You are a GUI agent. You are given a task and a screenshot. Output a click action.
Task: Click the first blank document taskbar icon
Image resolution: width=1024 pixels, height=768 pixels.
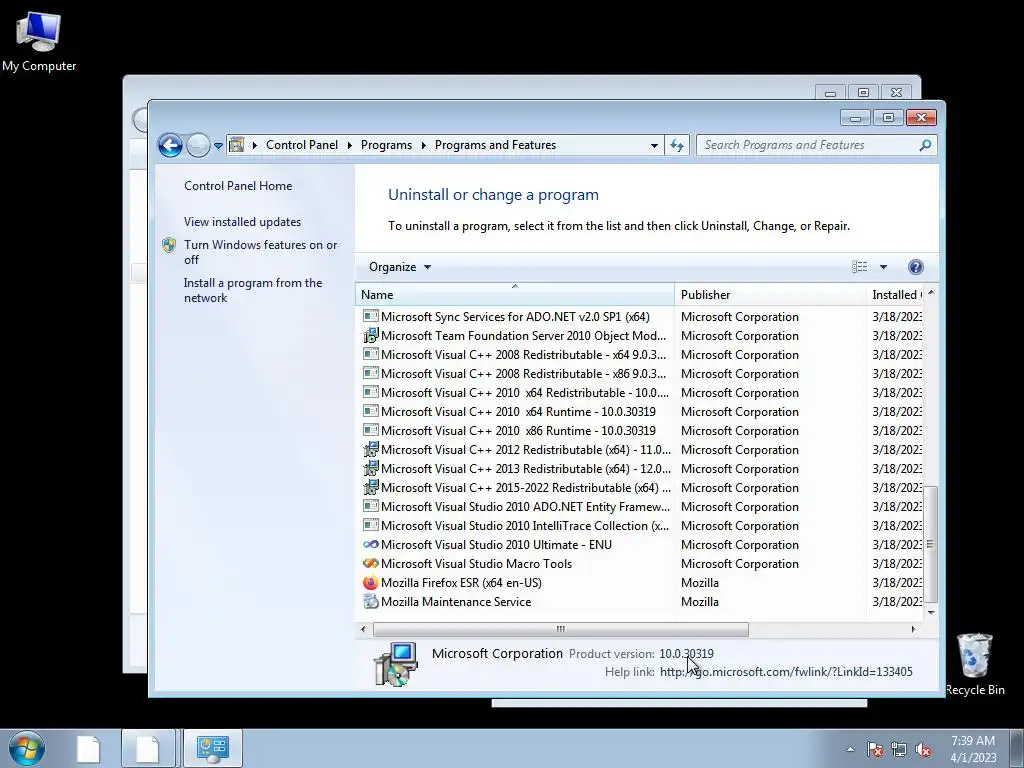pyautogui.click(x=88, y=748)
